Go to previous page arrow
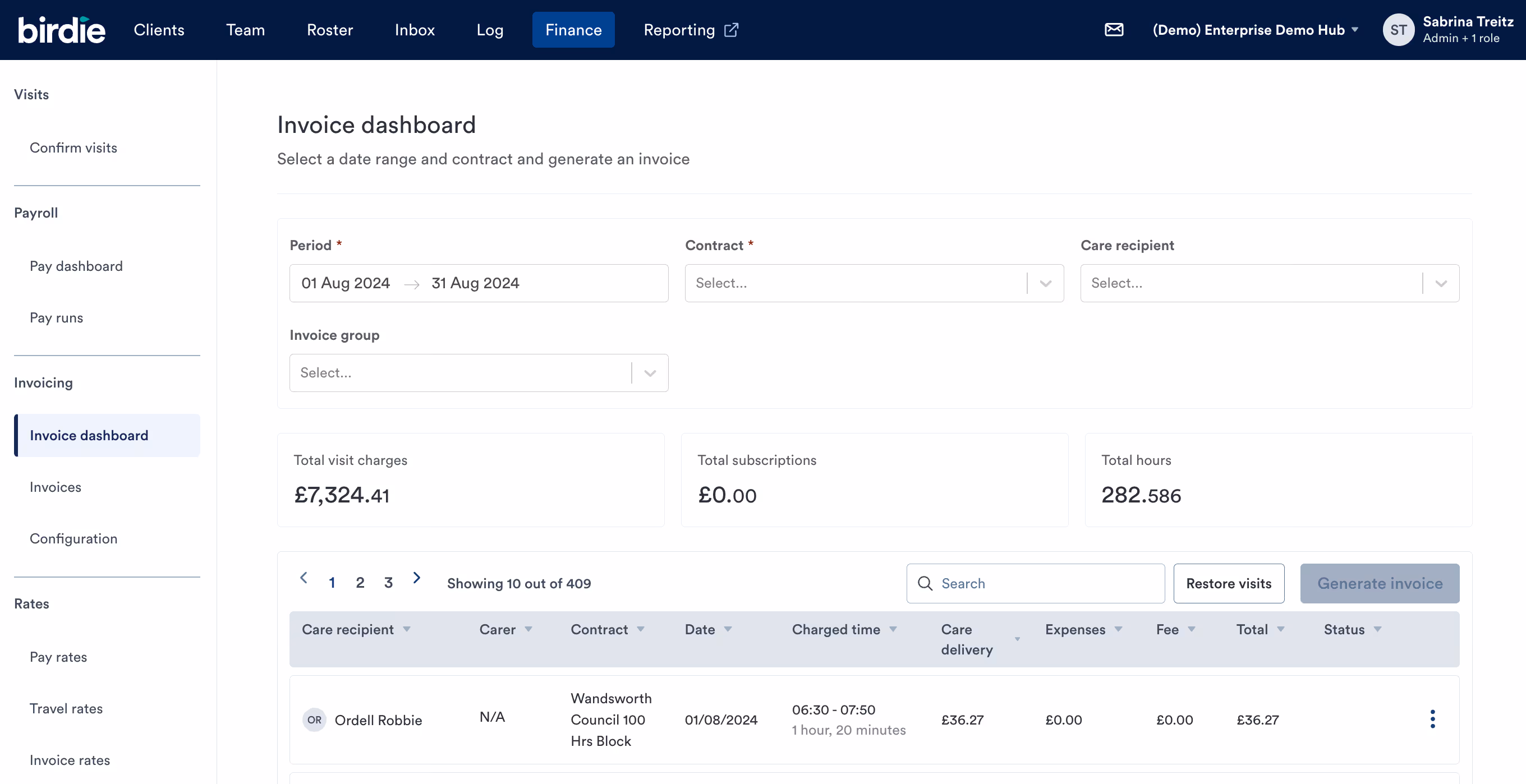The image size is (1526, 784). click(x=304, y=578)
